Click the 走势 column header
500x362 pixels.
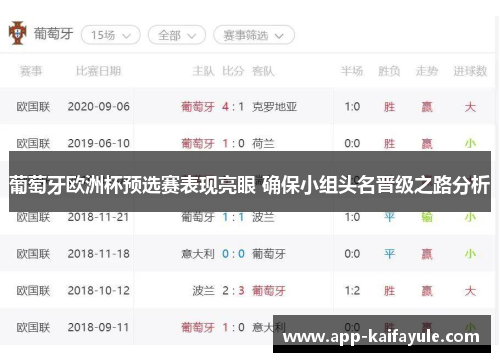[x=427, y=71]
